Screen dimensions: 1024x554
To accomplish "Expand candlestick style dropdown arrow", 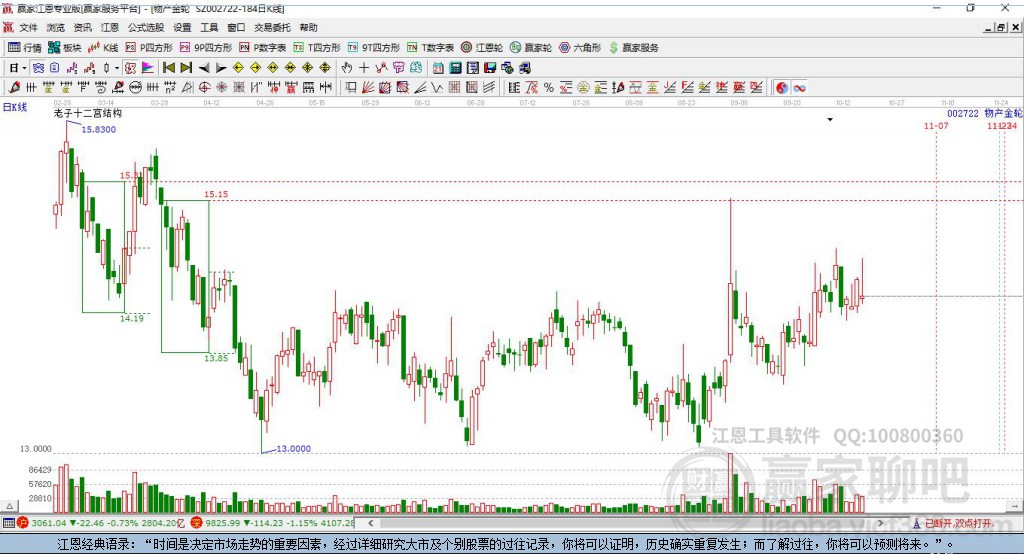I will coord(117,68).
